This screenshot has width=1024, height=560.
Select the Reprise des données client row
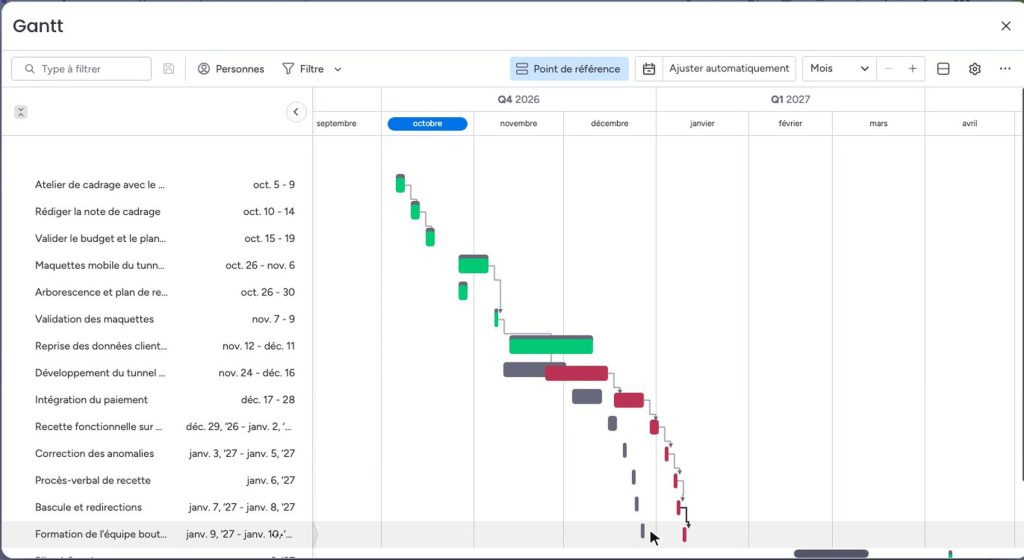(157, 346)
